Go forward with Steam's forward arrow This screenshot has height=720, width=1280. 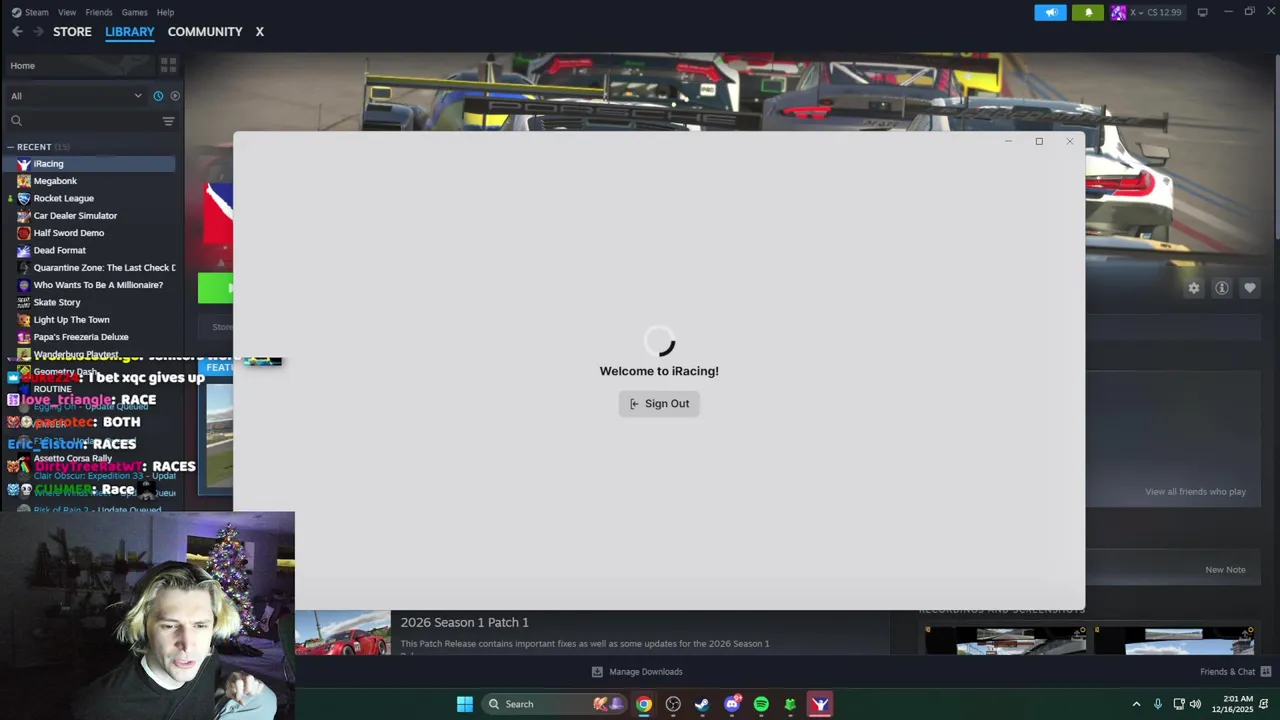point(38,32)
